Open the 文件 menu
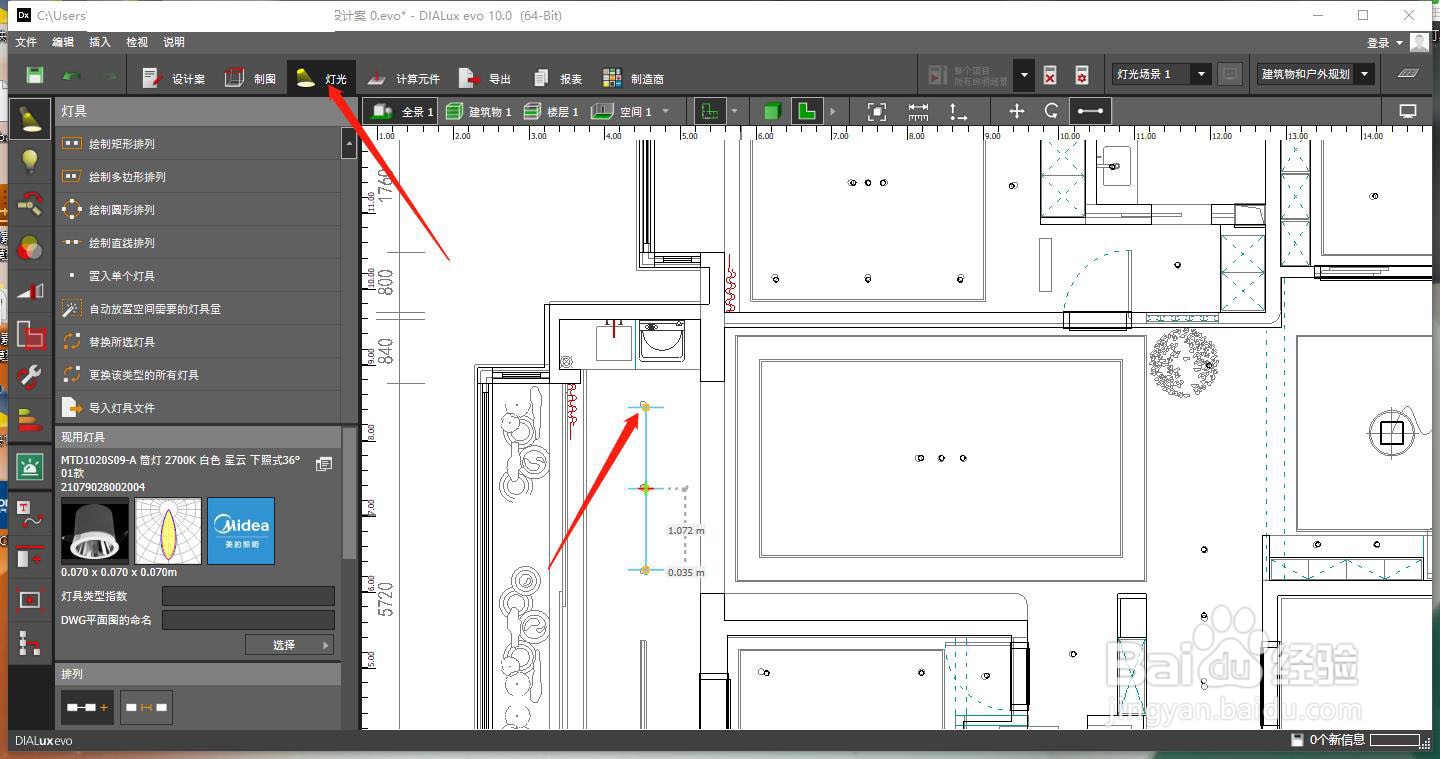 (x=26, y=42)
